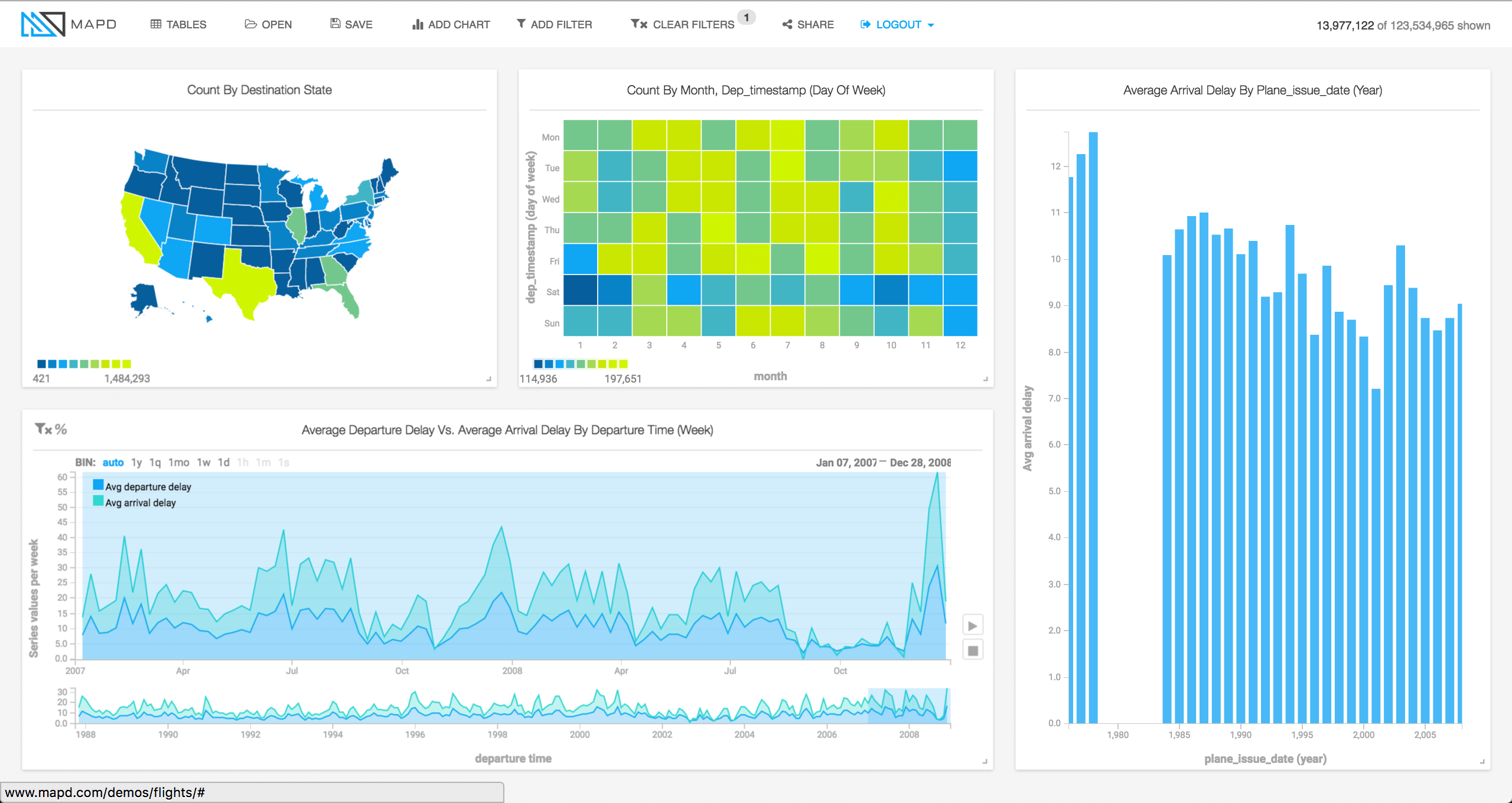
Task: Click the 1,995 year tick label
Action: [x=1302, y=735]
